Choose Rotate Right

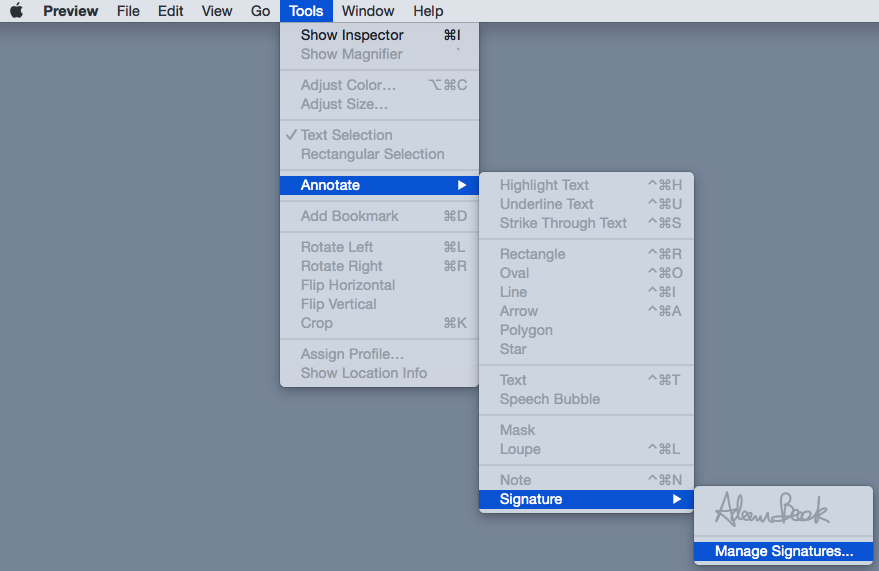click(x=380, y=266)
